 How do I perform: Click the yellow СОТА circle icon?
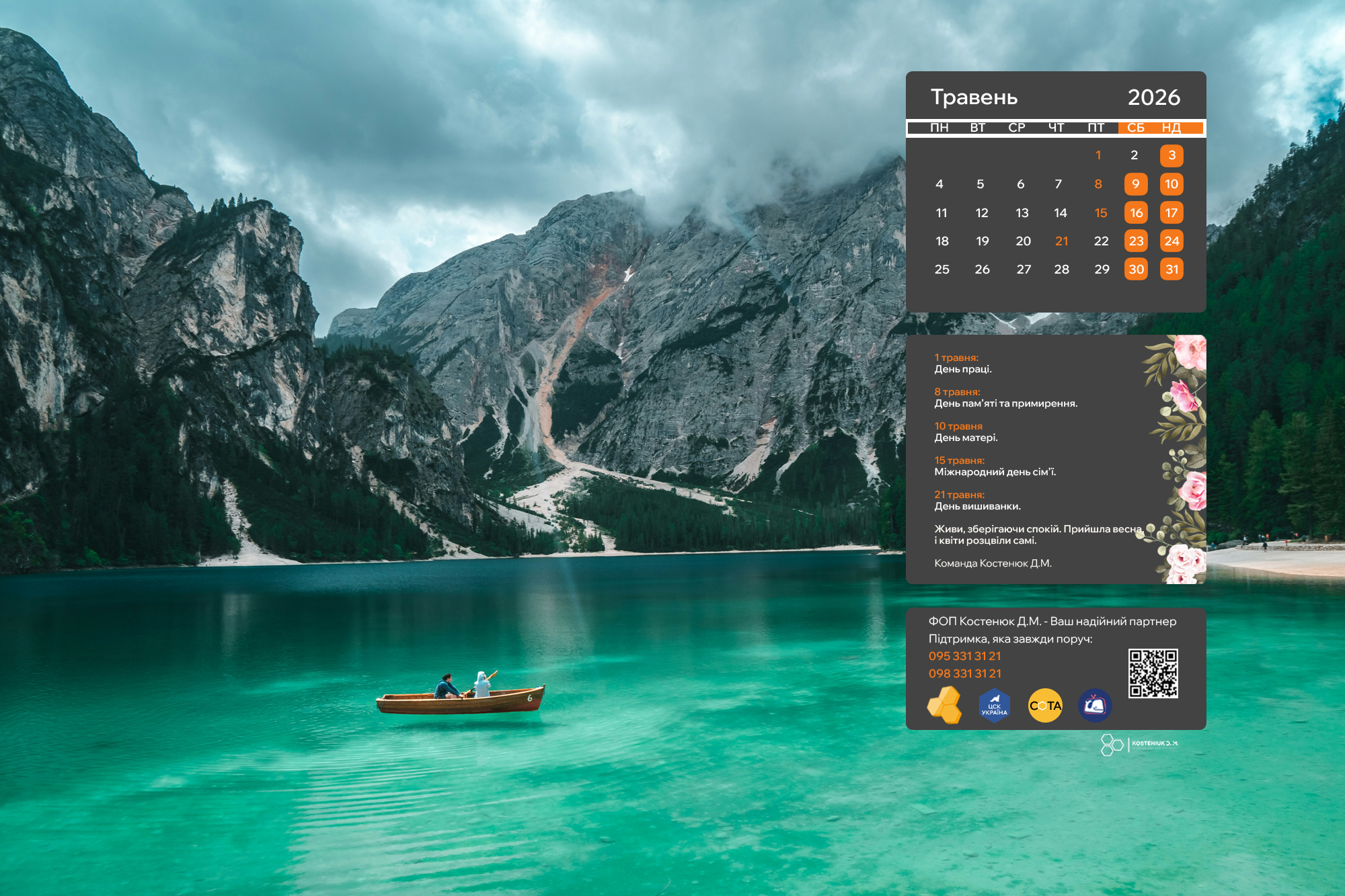point(1045,706)
